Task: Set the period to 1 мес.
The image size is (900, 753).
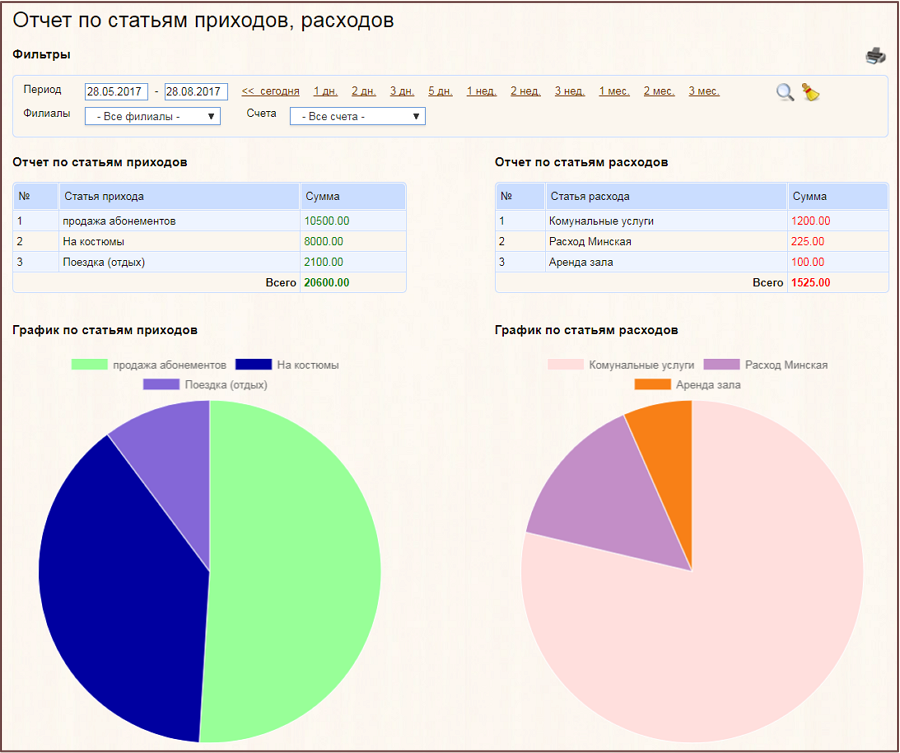Action: 614,91
